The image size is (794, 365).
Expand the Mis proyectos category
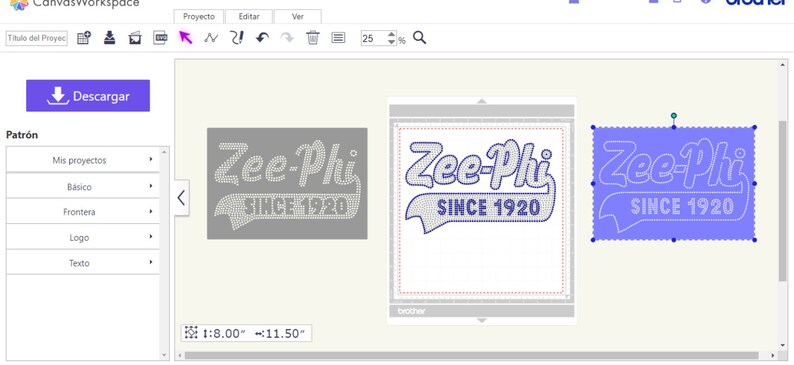[83, 160]
